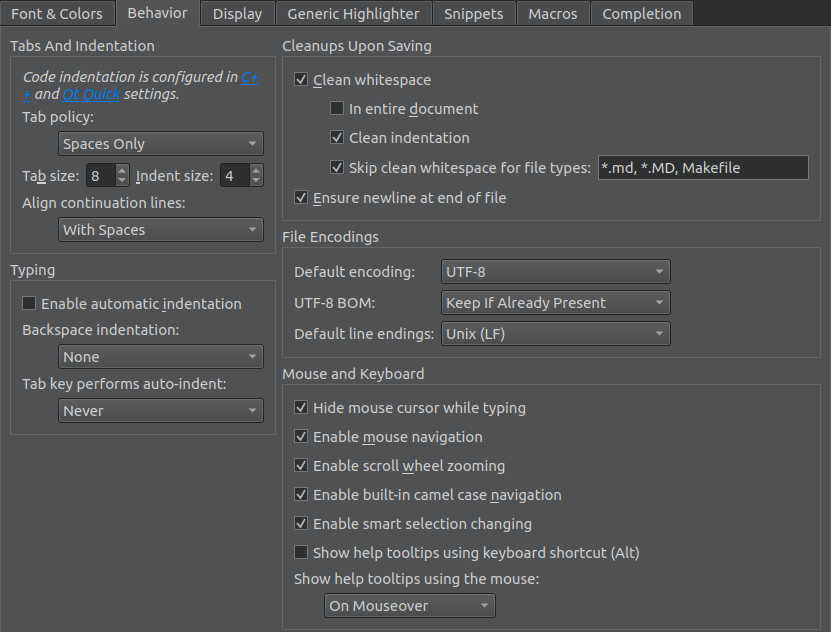Image resolution: width=831 pixels, height=632 pixels.
Task: Open the Display tab
Action: [237, 14]
